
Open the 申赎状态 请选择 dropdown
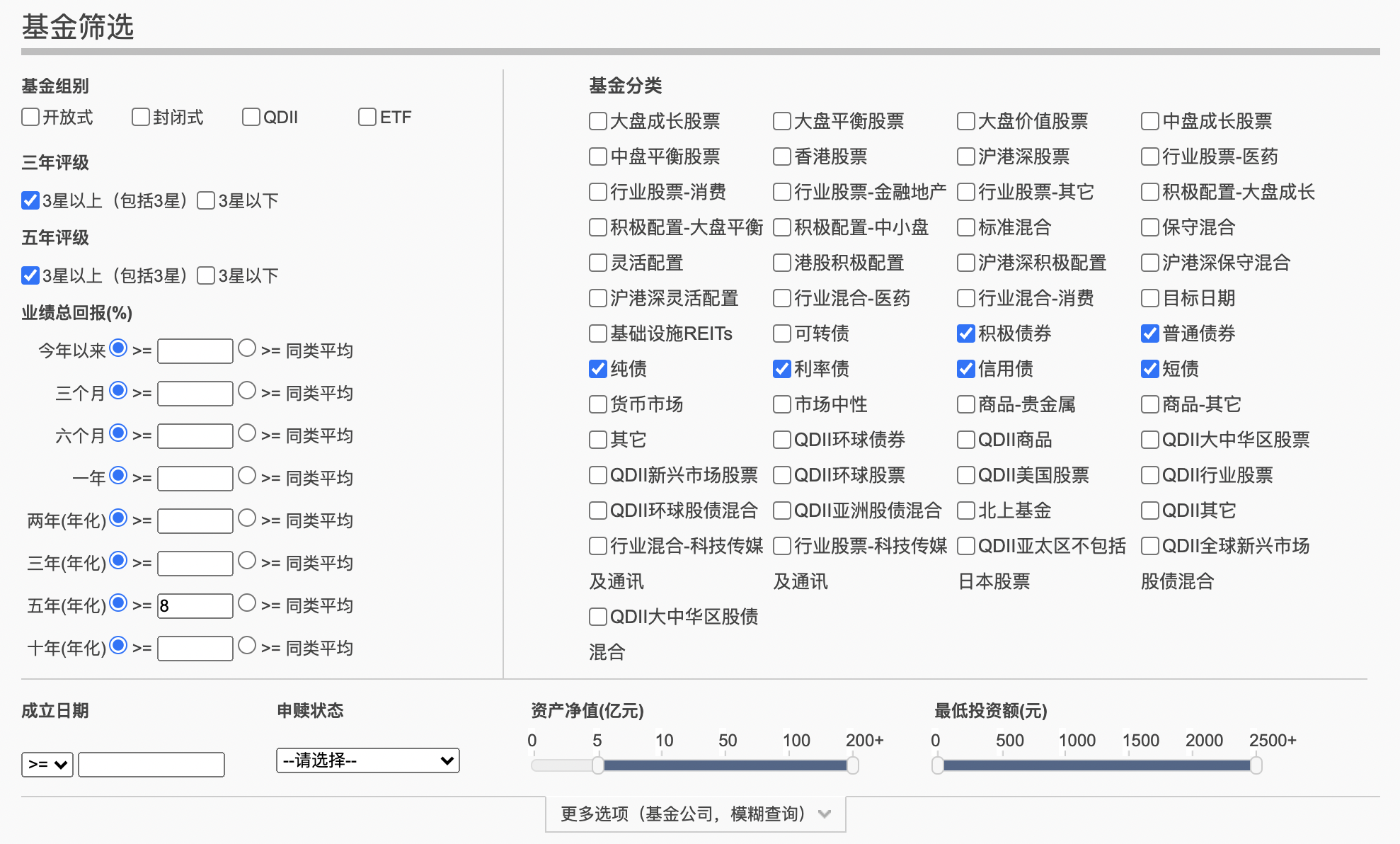coord(367,760)
